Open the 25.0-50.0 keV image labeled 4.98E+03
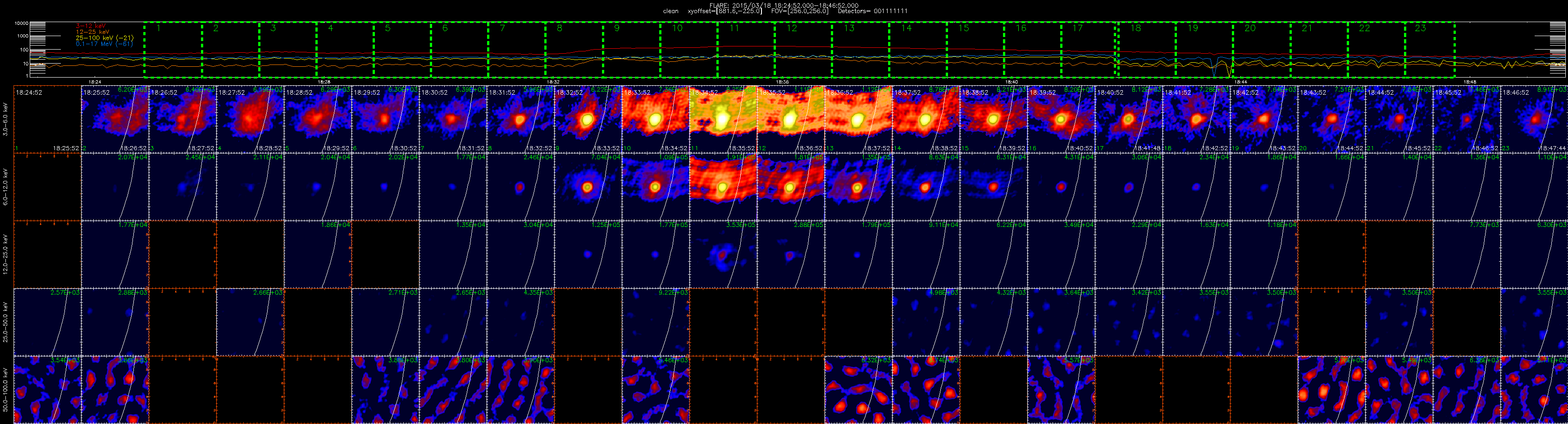 tap(926, 322)
